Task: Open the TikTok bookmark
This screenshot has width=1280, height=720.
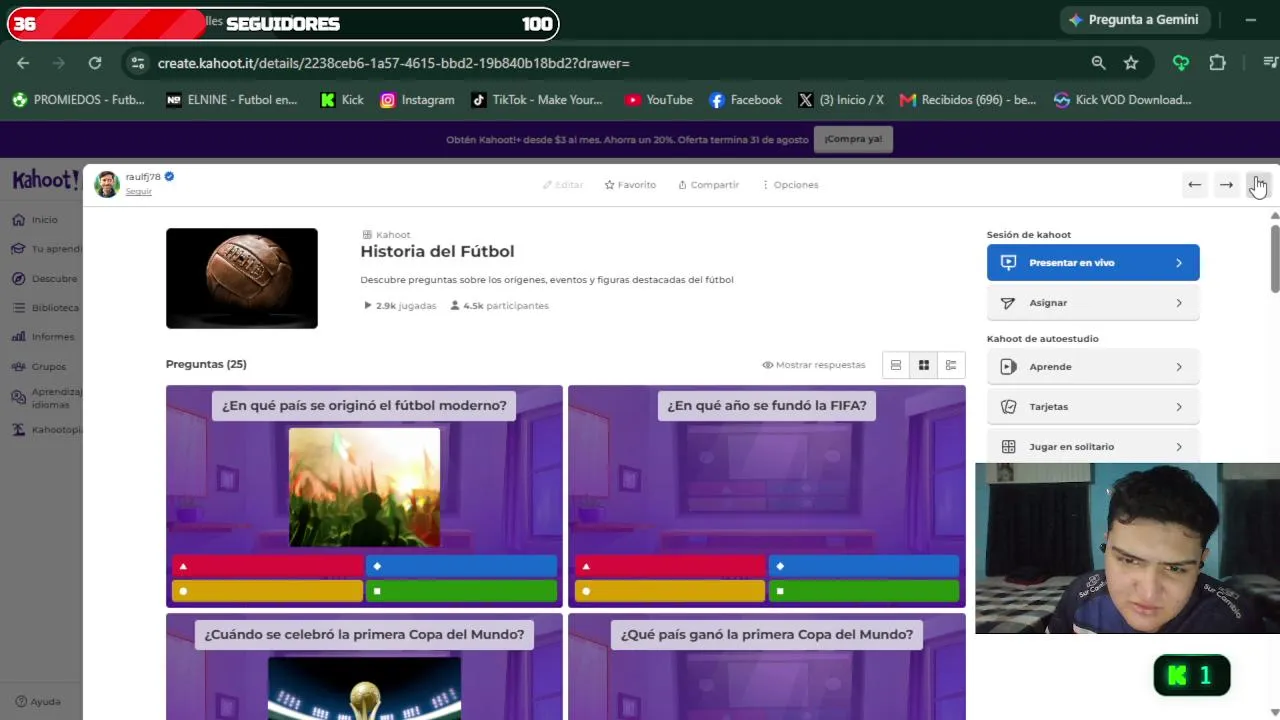Action: [x=537, y=100]
